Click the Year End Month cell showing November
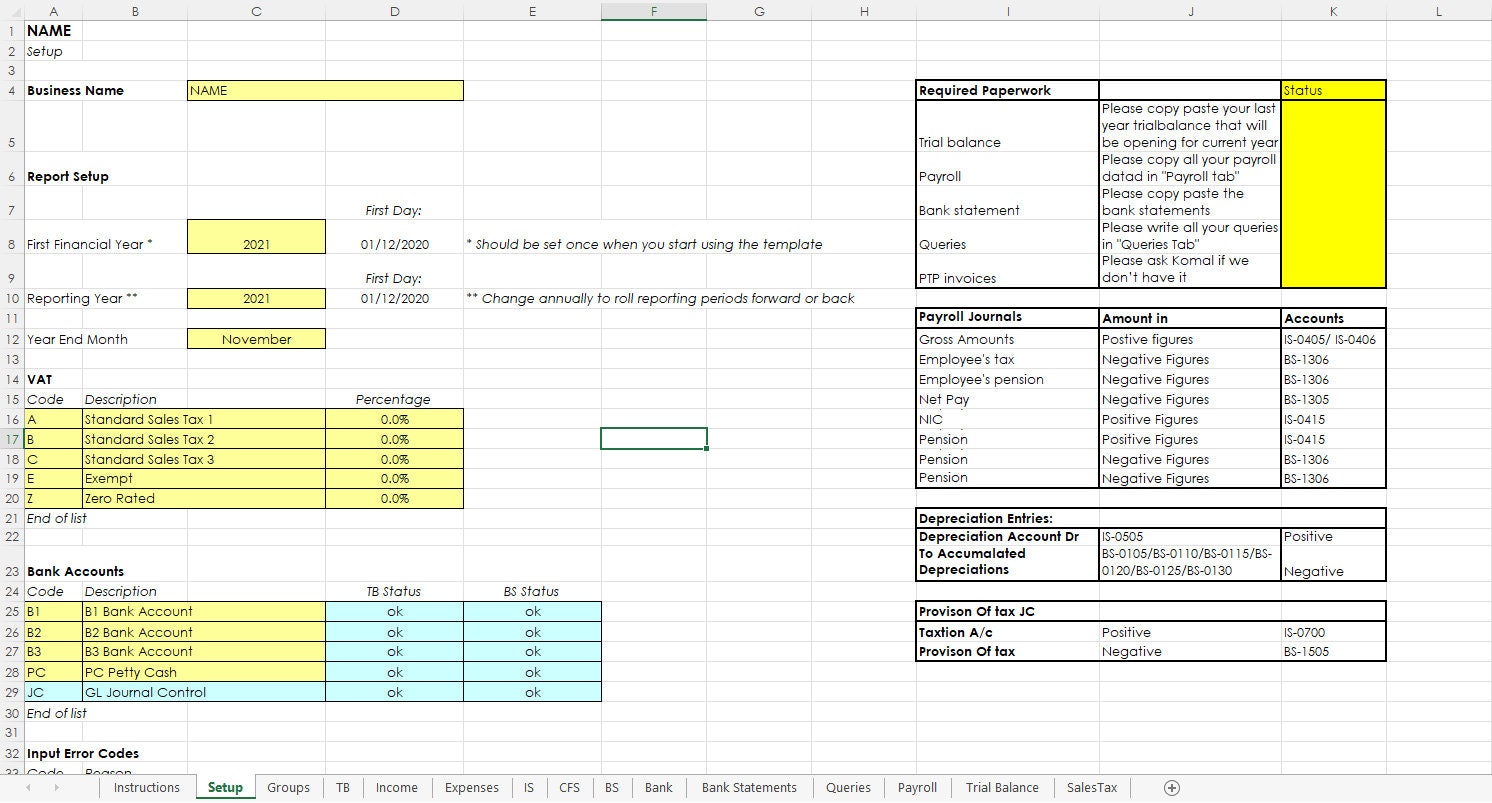Viewport: 1492px width, 803px height. pyautogui.click(x=257, y=339)
